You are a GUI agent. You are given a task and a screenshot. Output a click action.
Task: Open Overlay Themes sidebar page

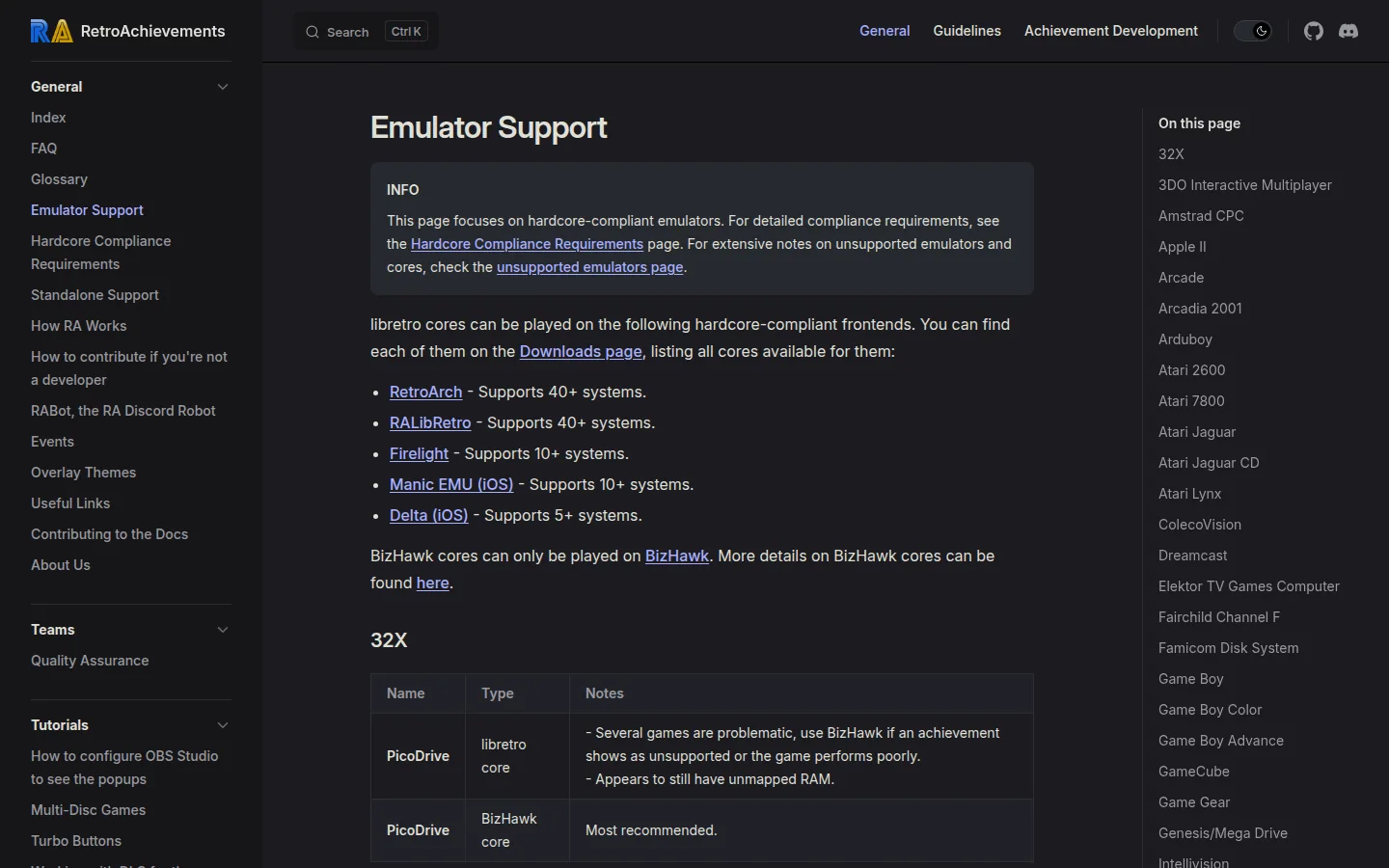[x=84, y=473]
